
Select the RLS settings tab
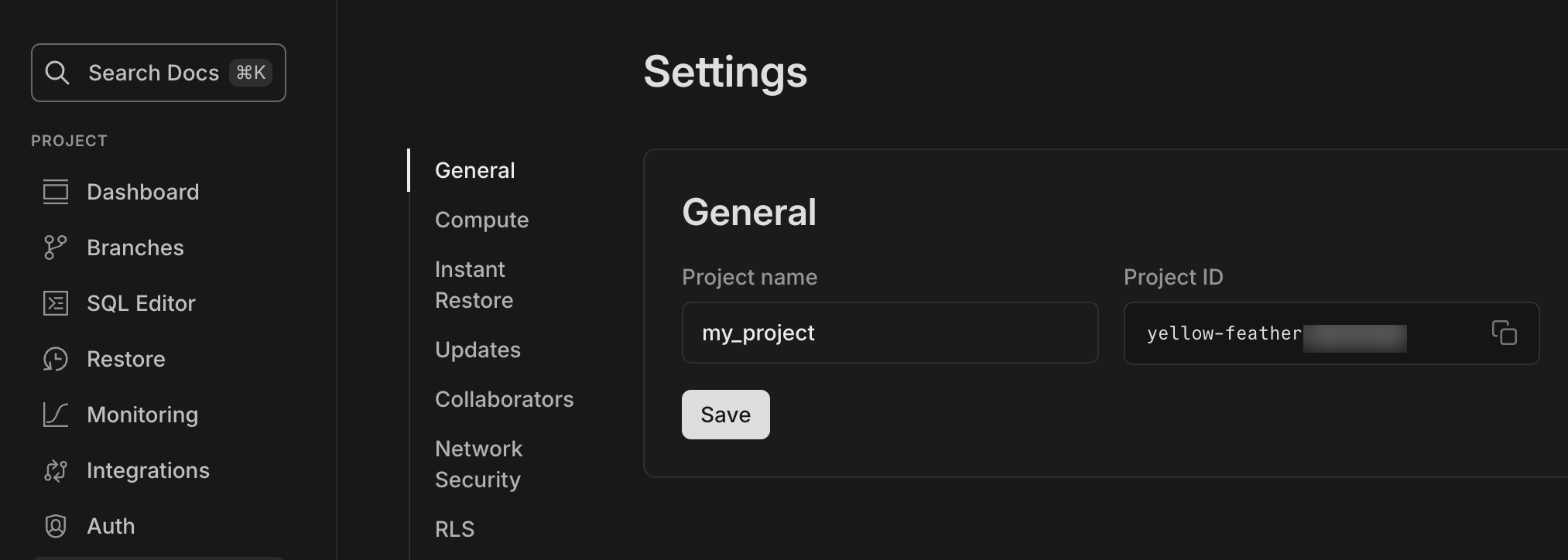click(454, 529)
